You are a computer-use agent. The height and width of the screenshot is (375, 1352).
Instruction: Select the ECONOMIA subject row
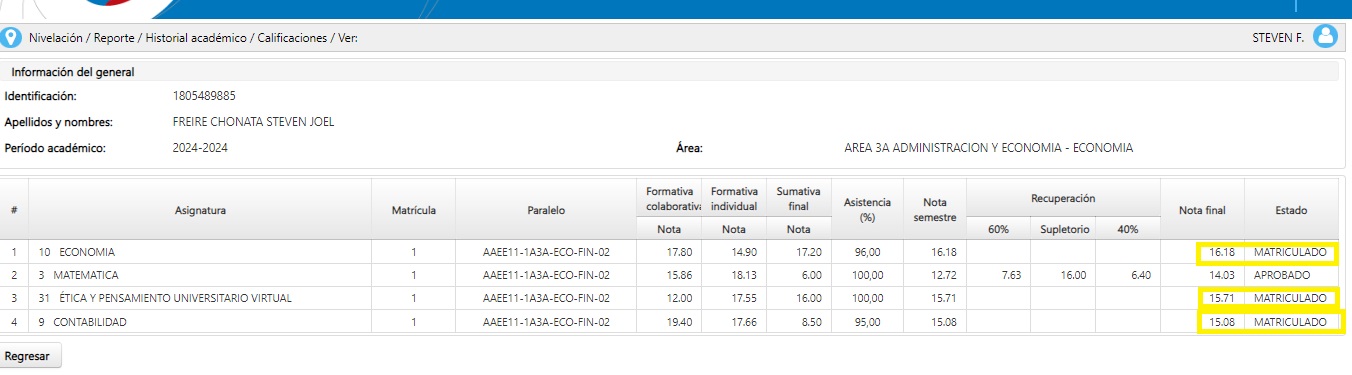pyautogui.click(x=669, y=252)
